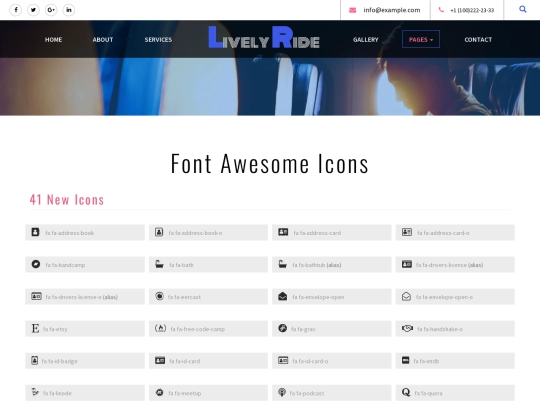Open the LinkedIn social icon
This screenshot has width=540, height=405.
(x=69, y=10)
